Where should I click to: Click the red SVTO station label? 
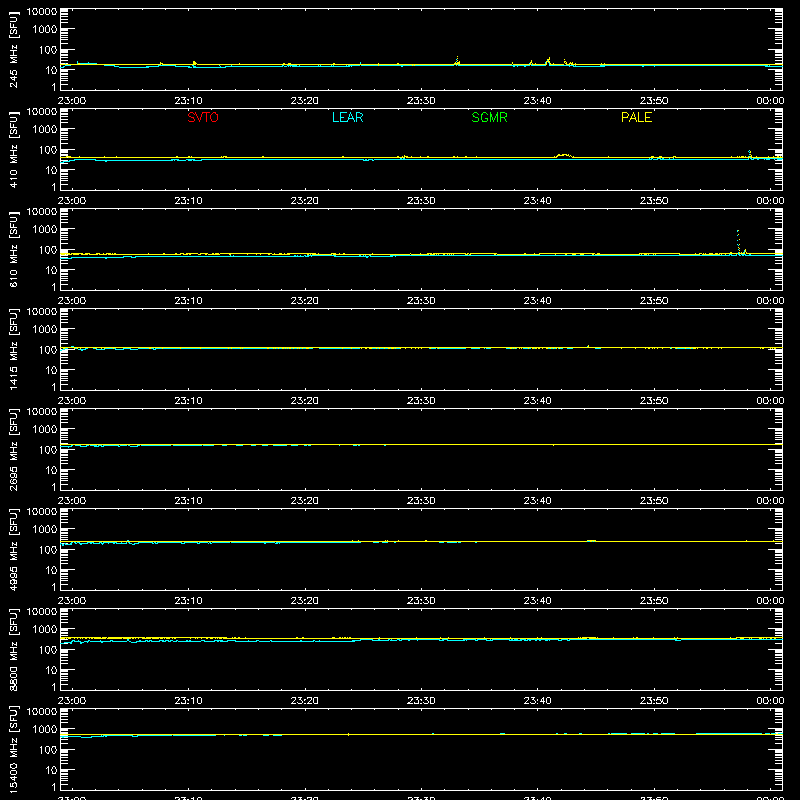coord(203,117)
